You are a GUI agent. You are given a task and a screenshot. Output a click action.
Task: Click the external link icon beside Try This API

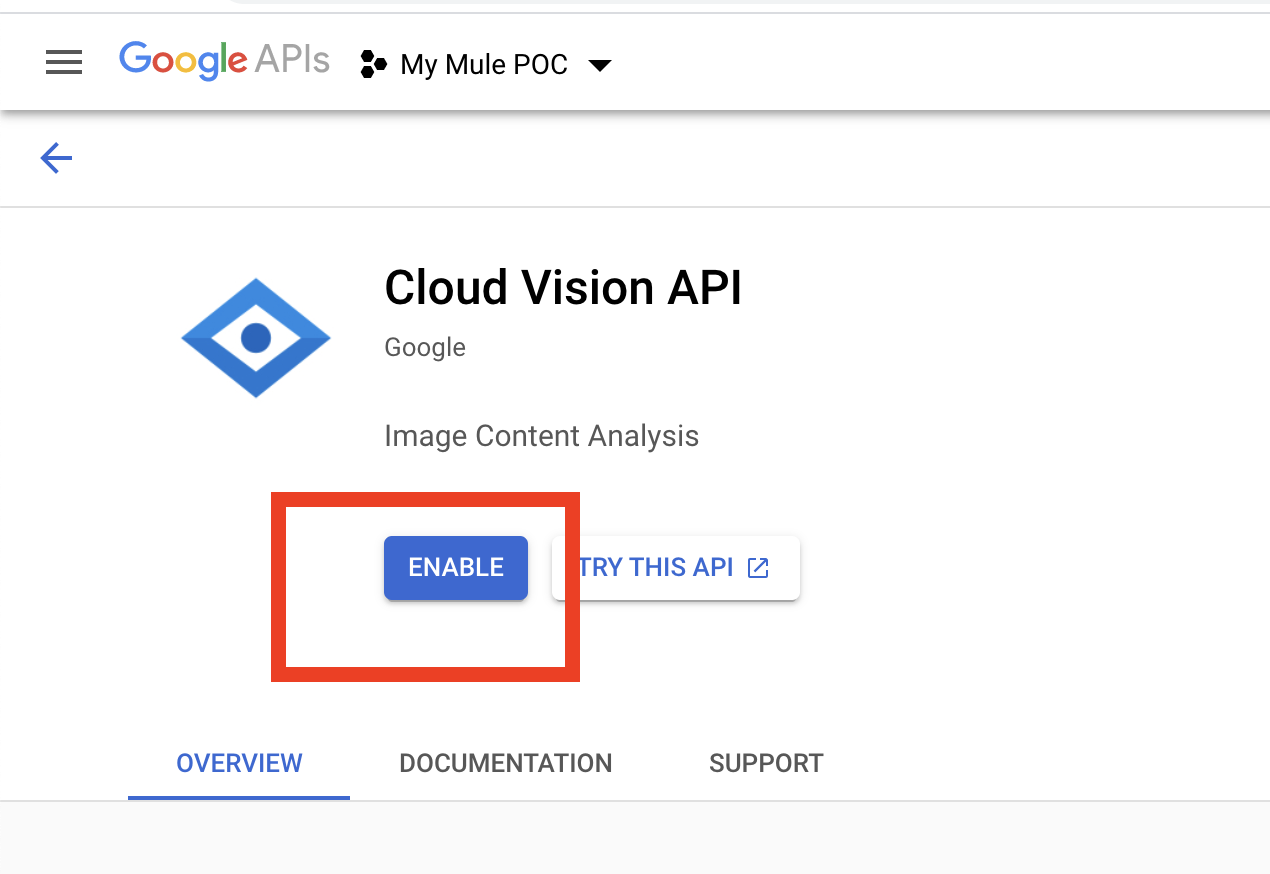click(759, 568)
